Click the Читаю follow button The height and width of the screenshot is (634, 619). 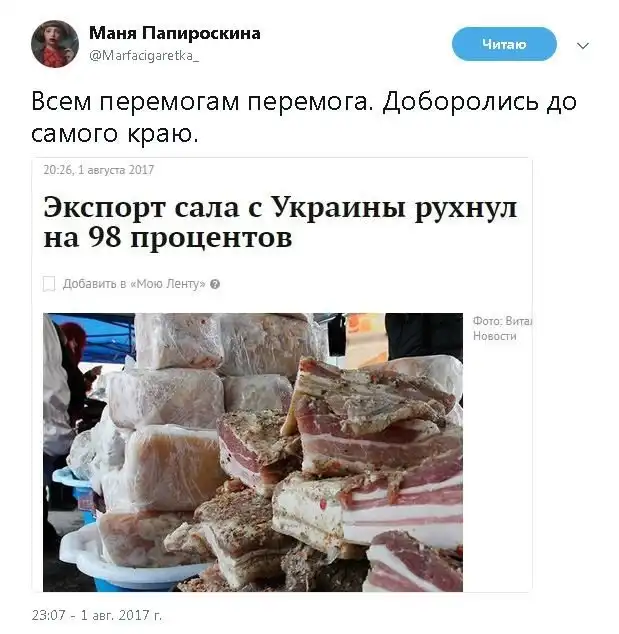pos(504,44)
